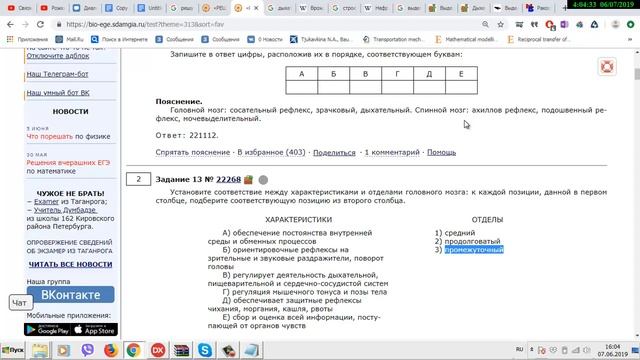640x360 pixels.
Task: Open '1 комментарий' link
Action: [392, 152]
